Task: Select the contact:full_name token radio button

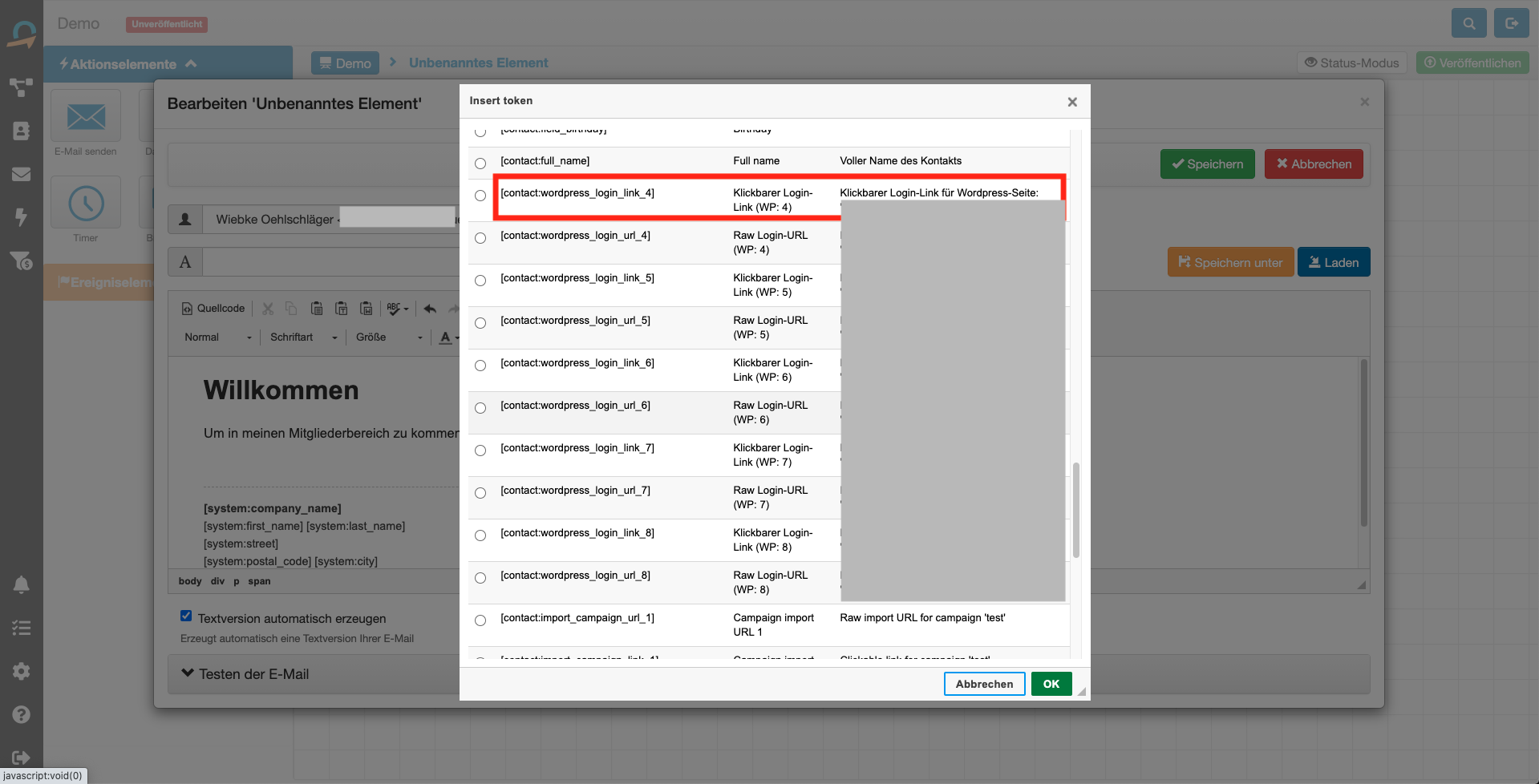Action: [480, 164]
